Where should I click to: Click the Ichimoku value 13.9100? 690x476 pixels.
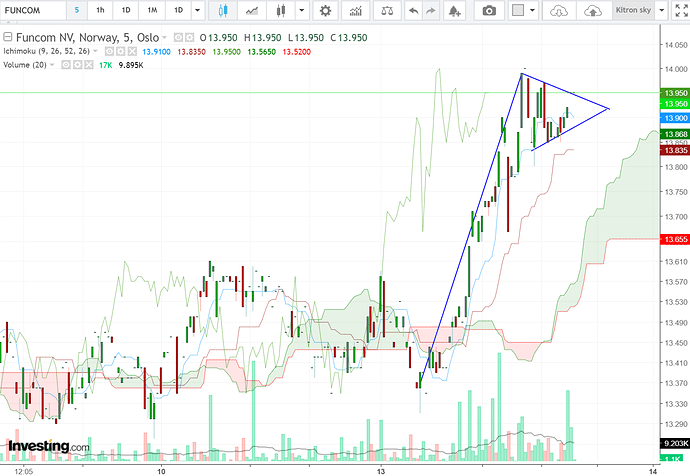click(x=156, y=51)
